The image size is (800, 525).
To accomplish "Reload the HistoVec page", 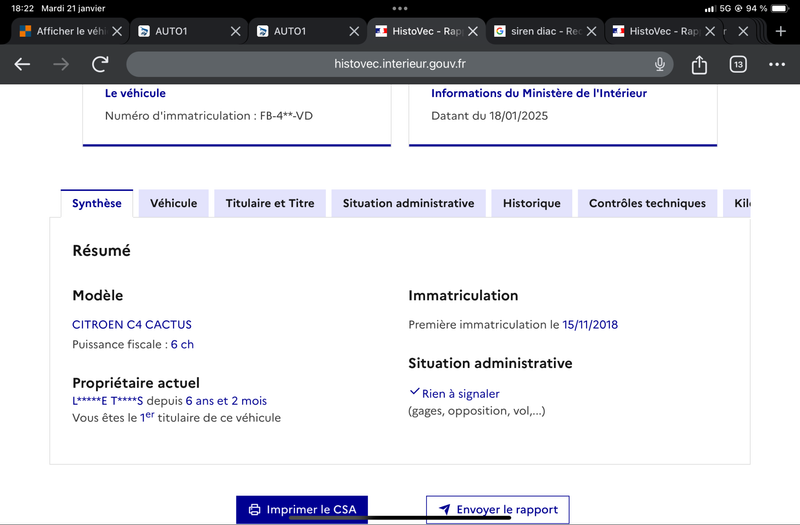I will 100,64.
